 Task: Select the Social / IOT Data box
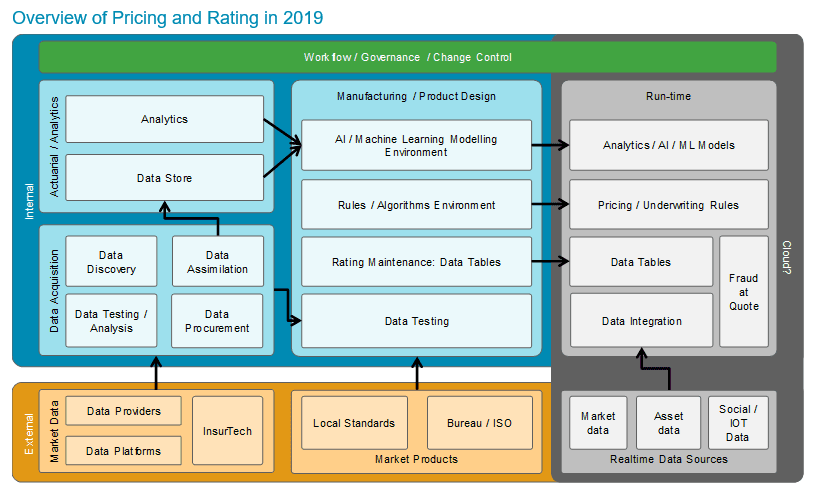point(737,423)
